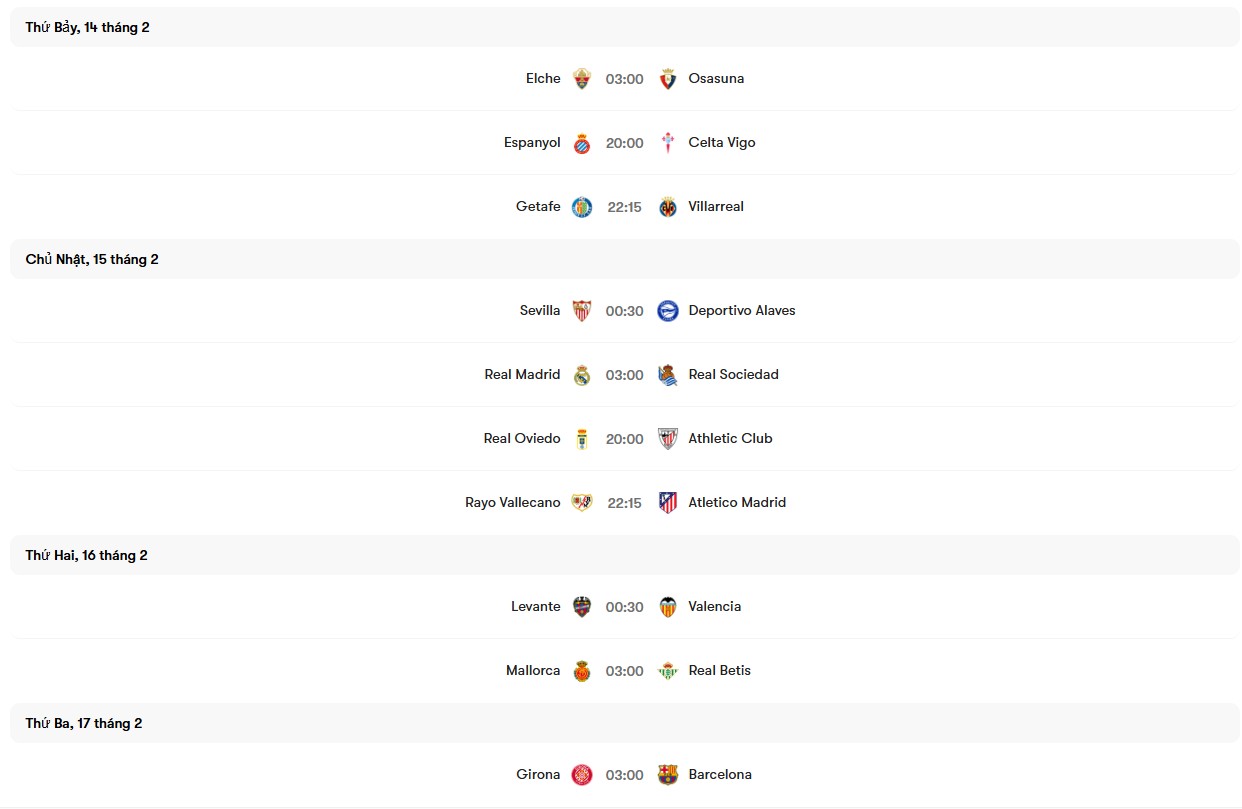Viewport: 1242px width, 809px height.
Task: Select the Athletic Club badge
Action: [667, 438]
